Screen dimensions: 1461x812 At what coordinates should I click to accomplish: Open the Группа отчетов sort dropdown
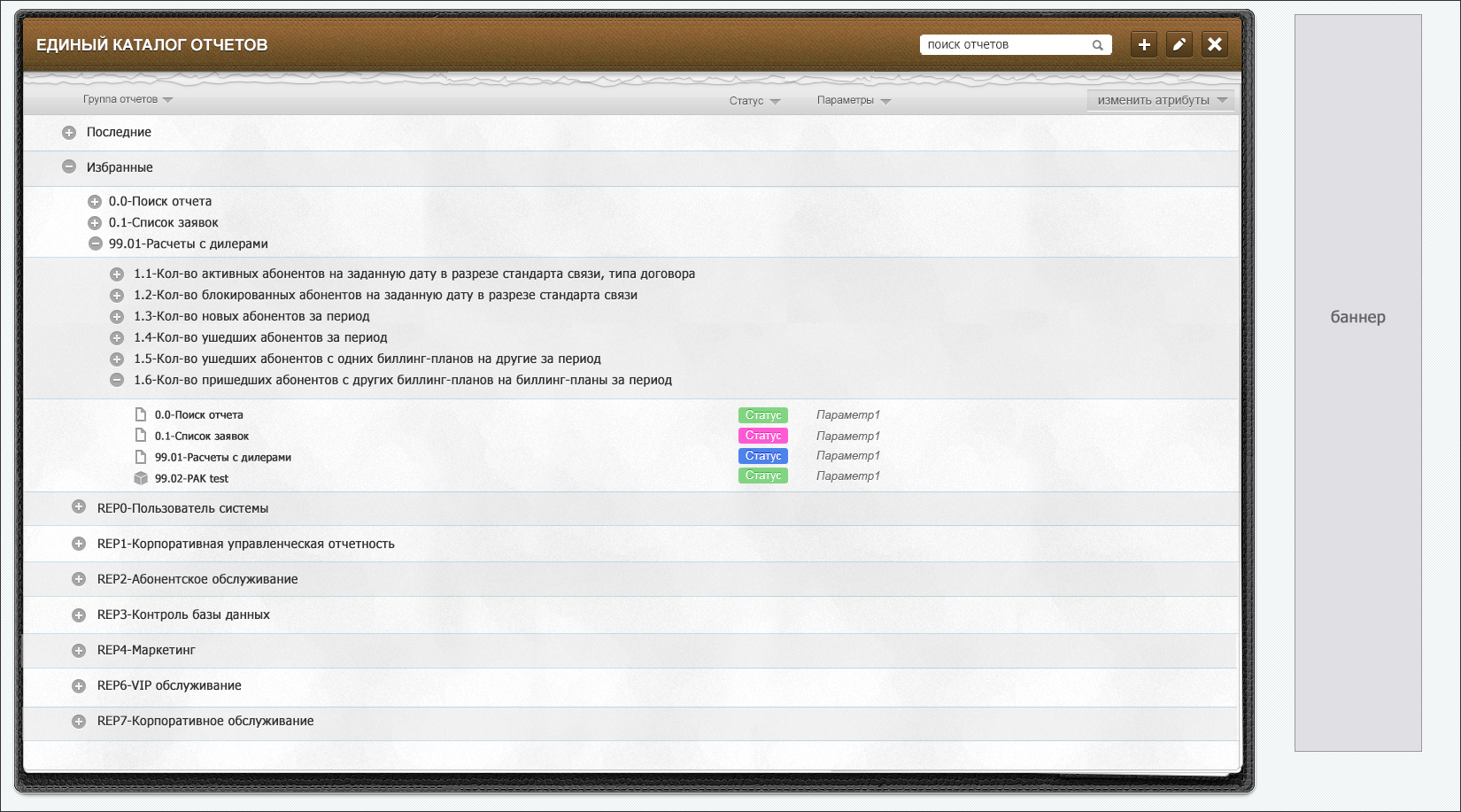click(128, 99)
